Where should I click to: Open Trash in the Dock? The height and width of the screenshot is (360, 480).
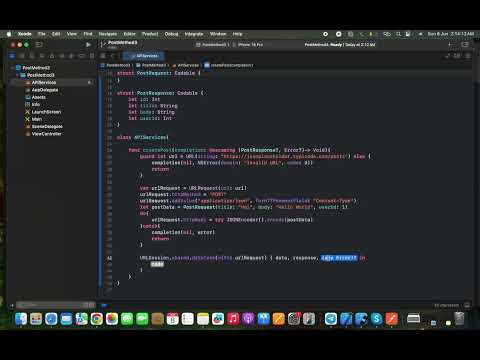pos(459,319)
